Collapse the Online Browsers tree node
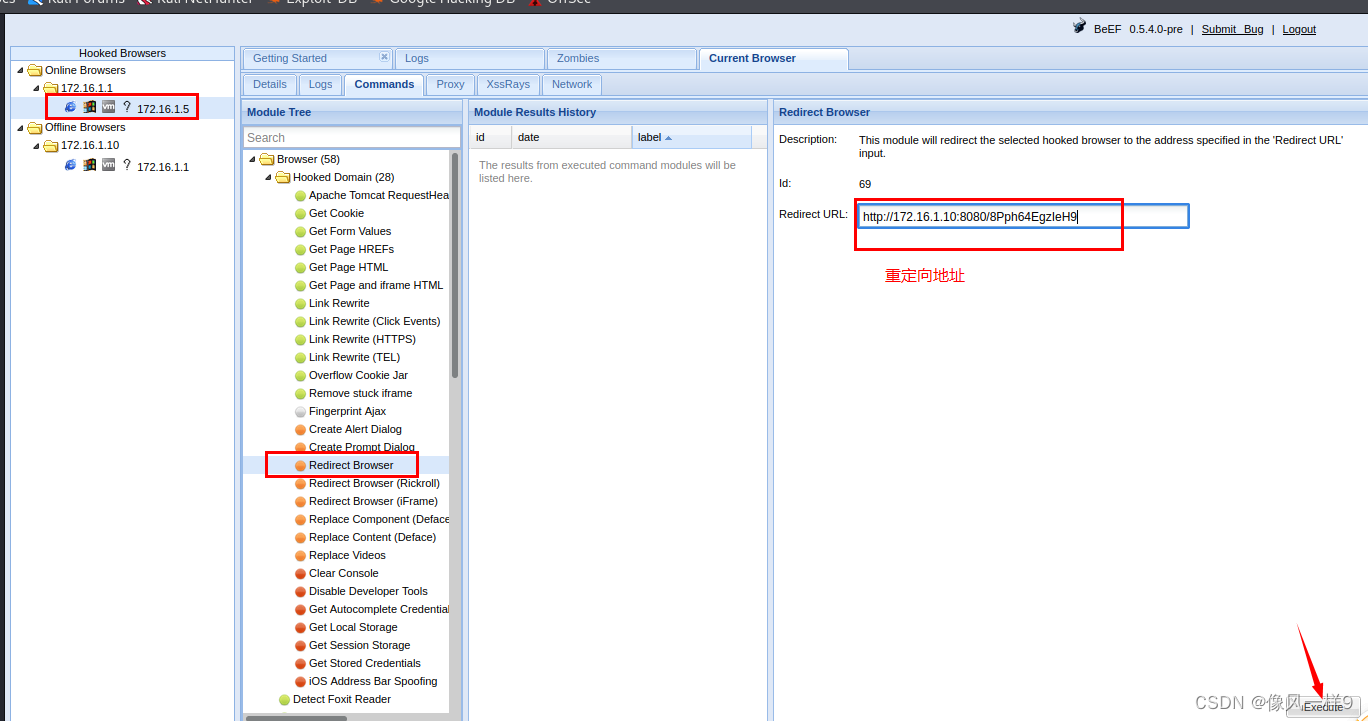1368x721 pixels. [x=20, y=70]
